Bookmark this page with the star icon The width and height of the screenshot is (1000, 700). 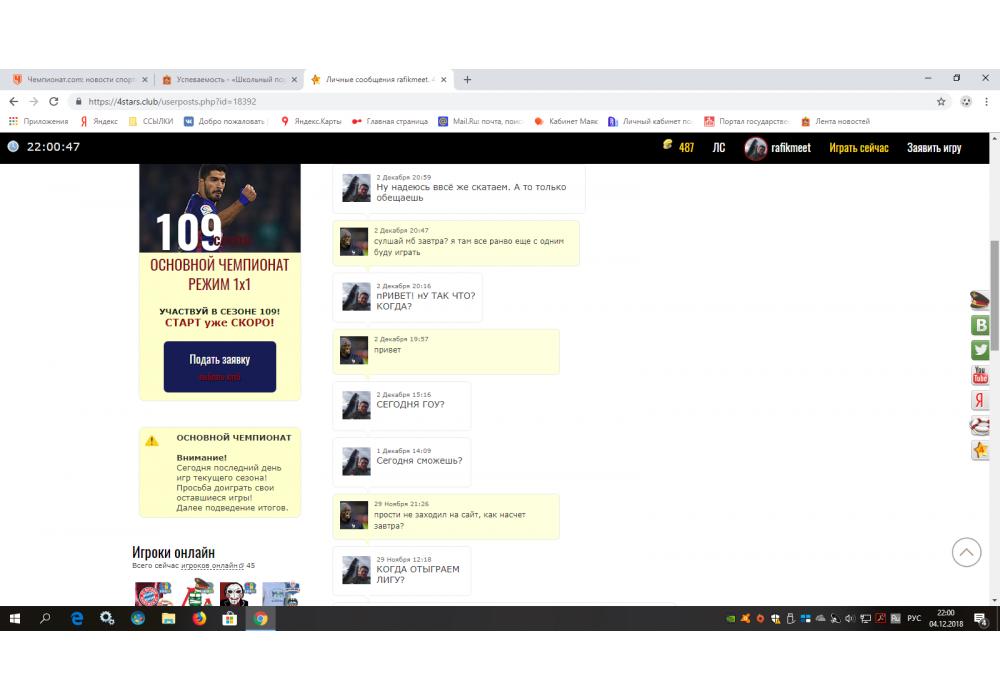pos(941,101)
